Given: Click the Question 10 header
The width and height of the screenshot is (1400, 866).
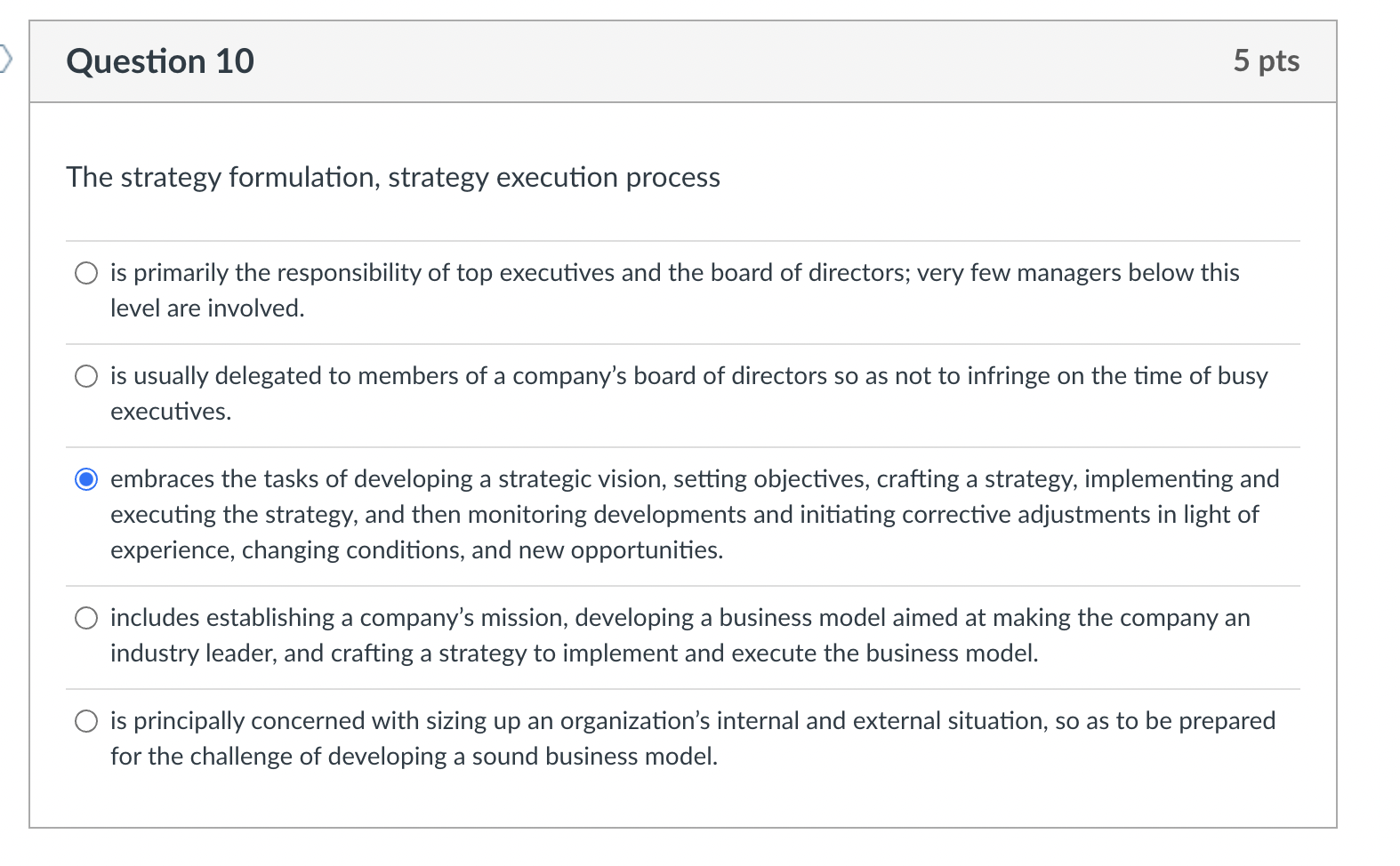Looking at the screenshot, I should pos(160,60).
